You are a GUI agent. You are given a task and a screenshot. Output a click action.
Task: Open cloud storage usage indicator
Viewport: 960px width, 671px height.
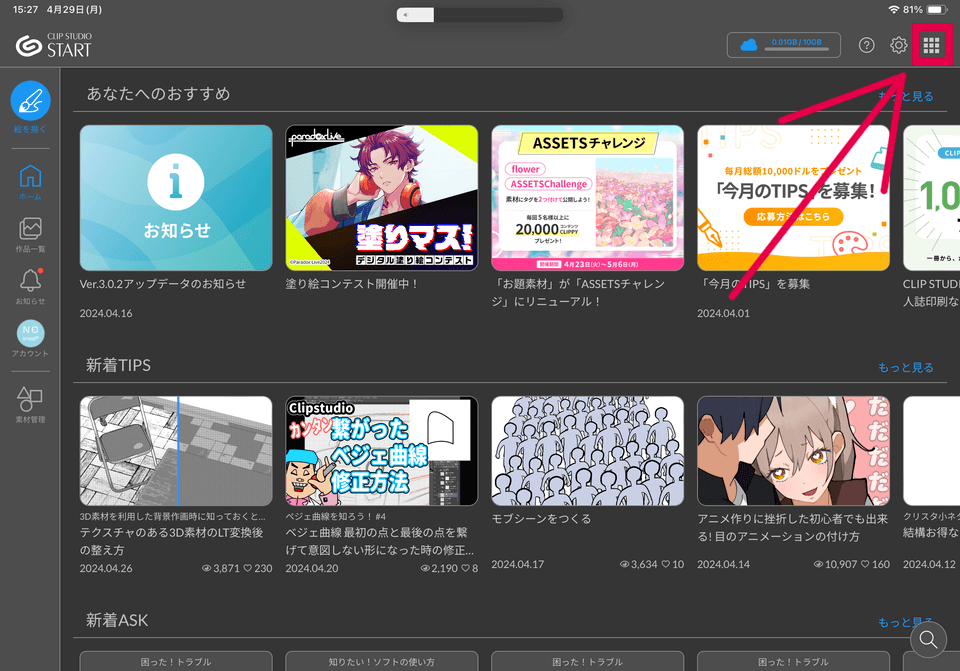pyautogui.click(x=784, y=45)
